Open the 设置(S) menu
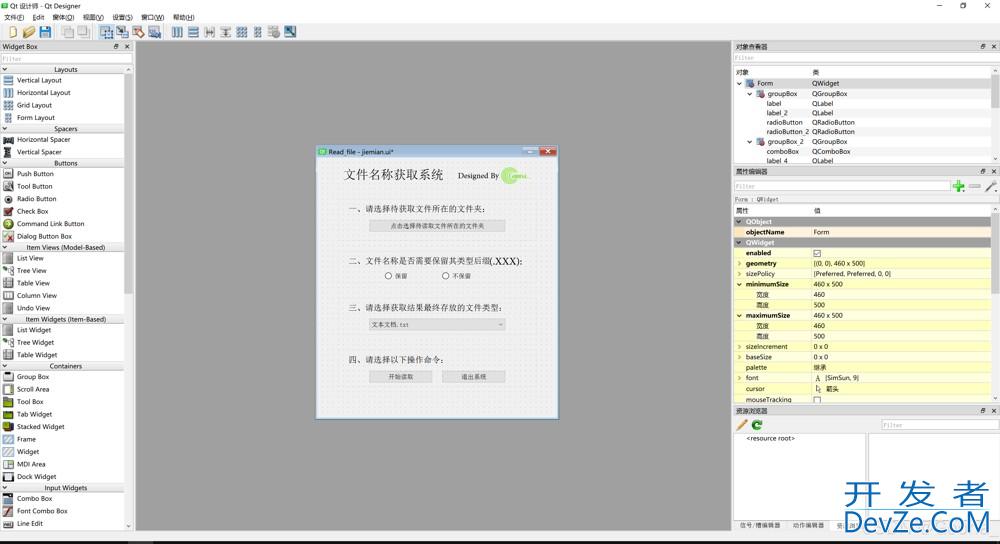Screen dimensions: 1000x544 click(122, 17)
